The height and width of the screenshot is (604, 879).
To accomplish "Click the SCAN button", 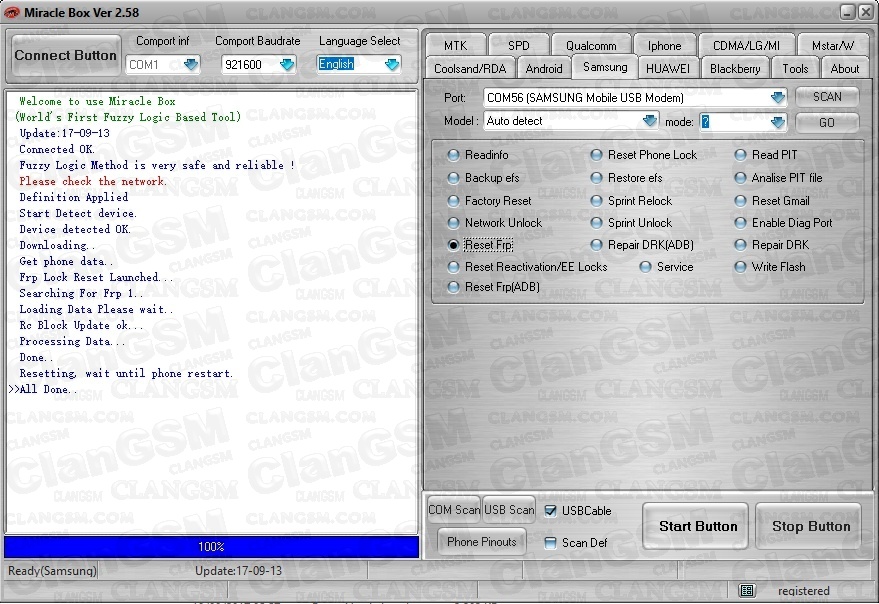I will [x=827, y=96].
